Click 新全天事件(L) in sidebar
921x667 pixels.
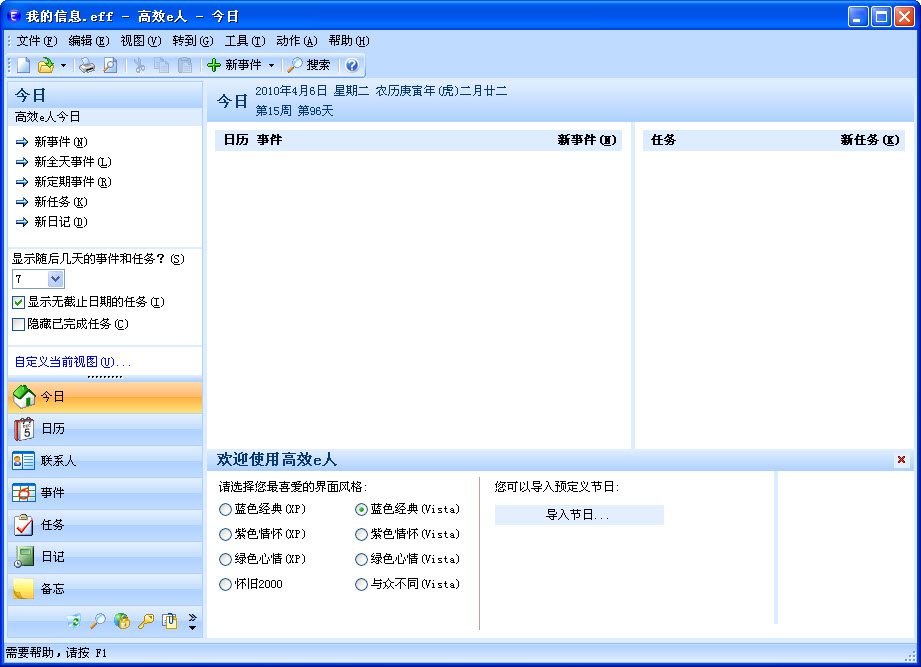[73, 162]
